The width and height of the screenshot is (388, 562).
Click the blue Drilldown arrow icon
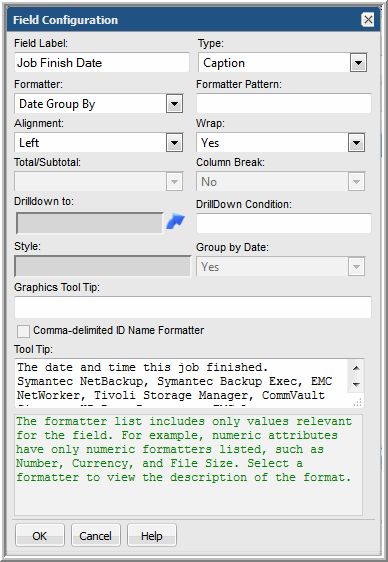[176, 222]
